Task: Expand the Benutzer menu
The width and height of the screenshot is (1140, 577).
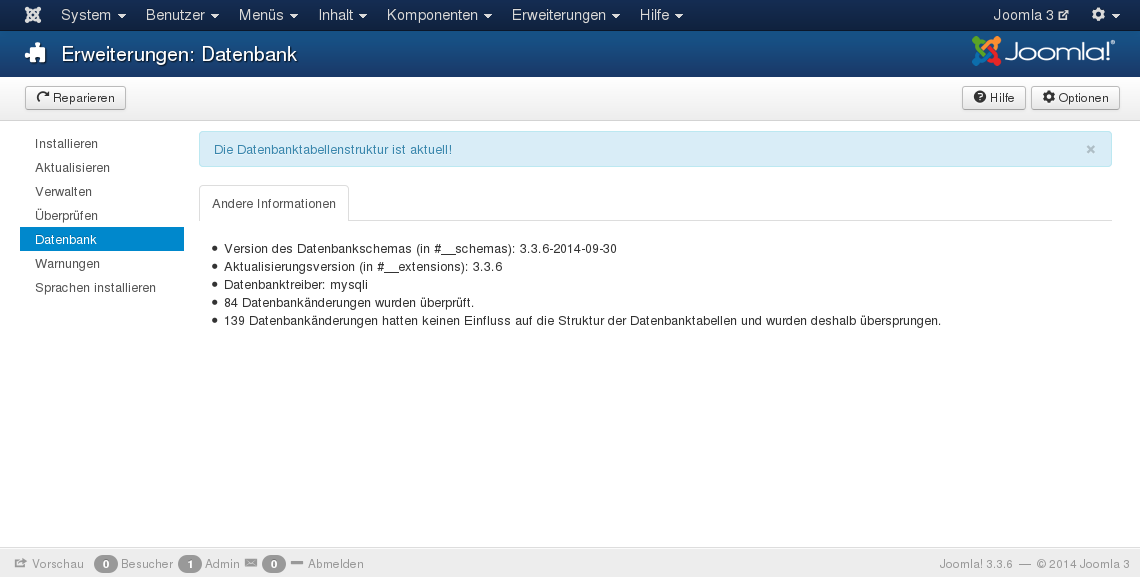Action: (182, 15)
